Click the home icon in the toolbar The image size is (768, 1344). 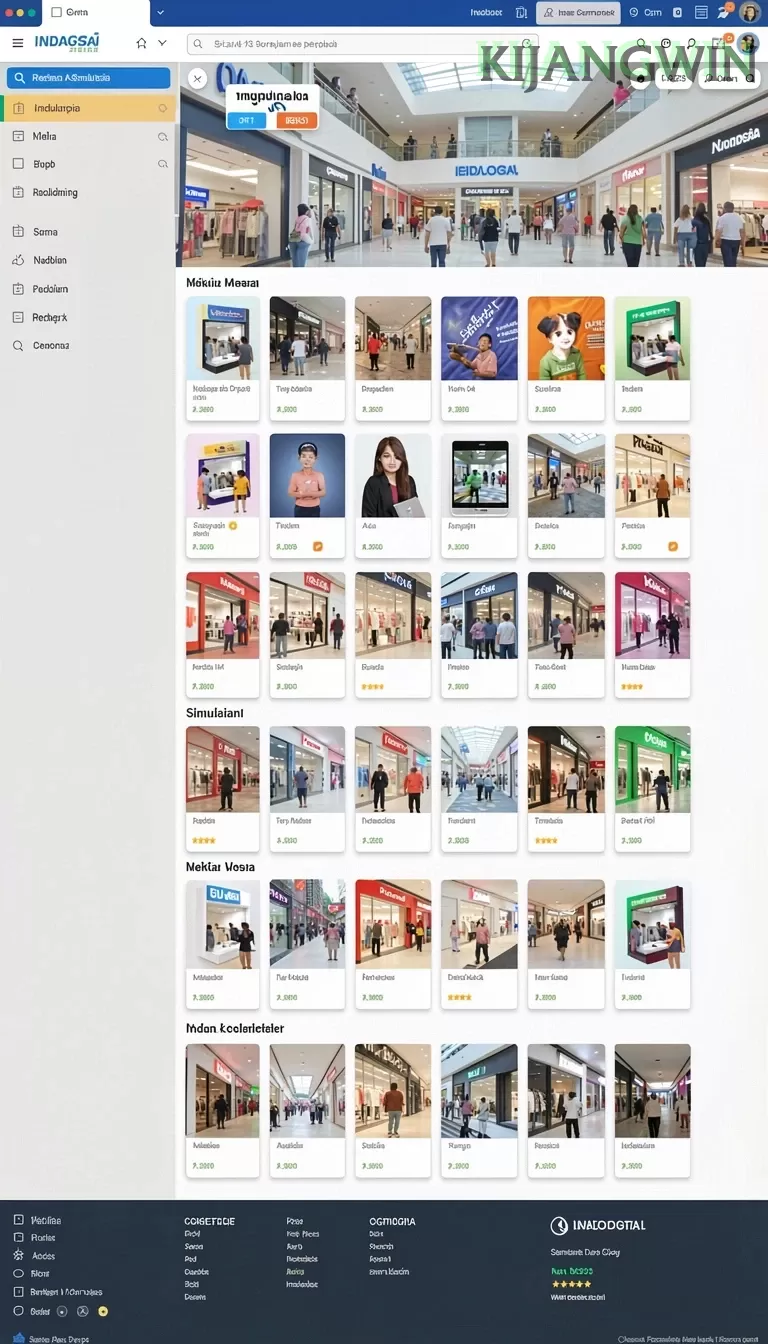pos(141,43)
